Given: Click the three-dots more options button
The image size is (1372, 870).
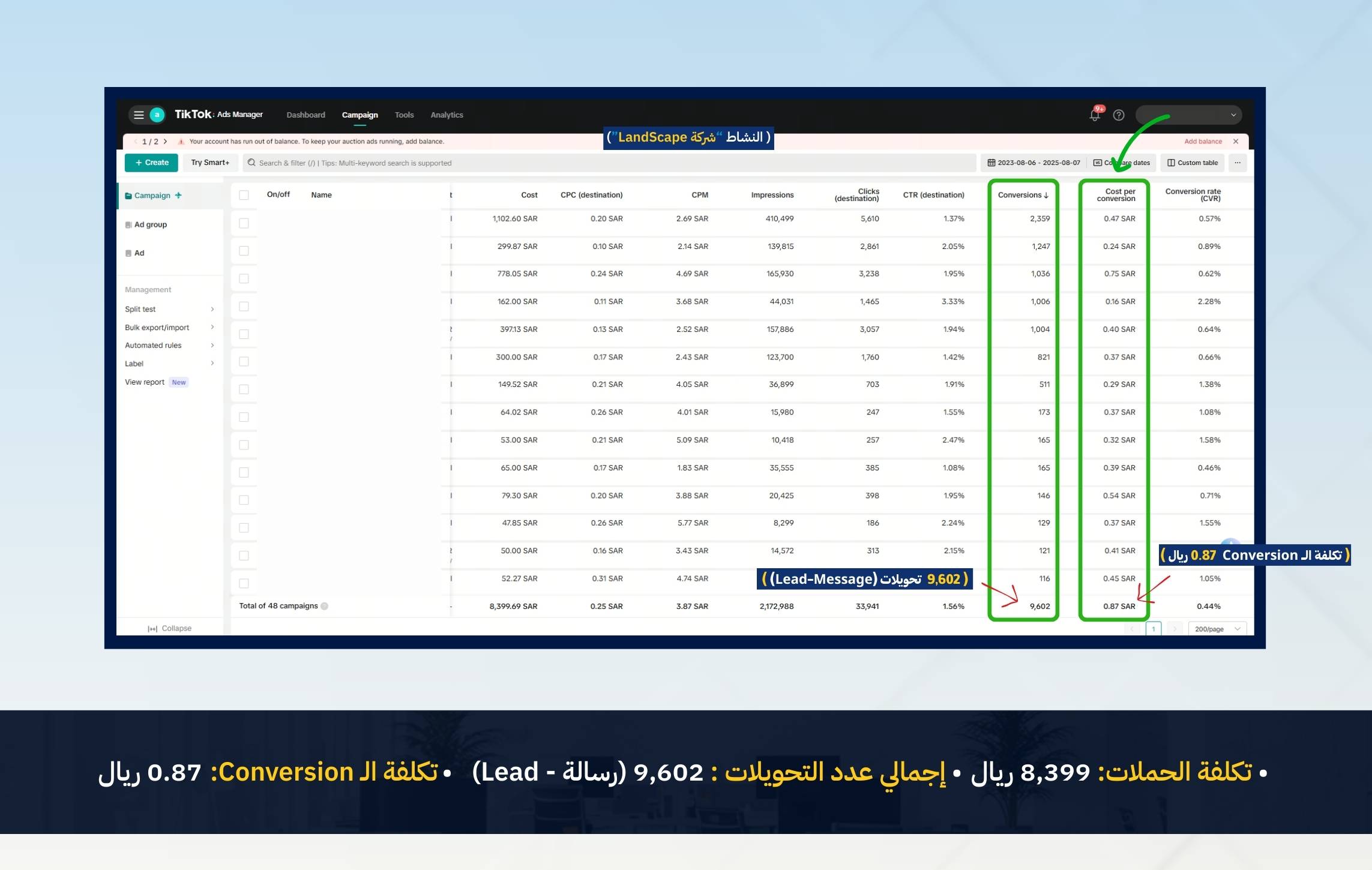Looking at the screenshot, I should [1238, 163].
